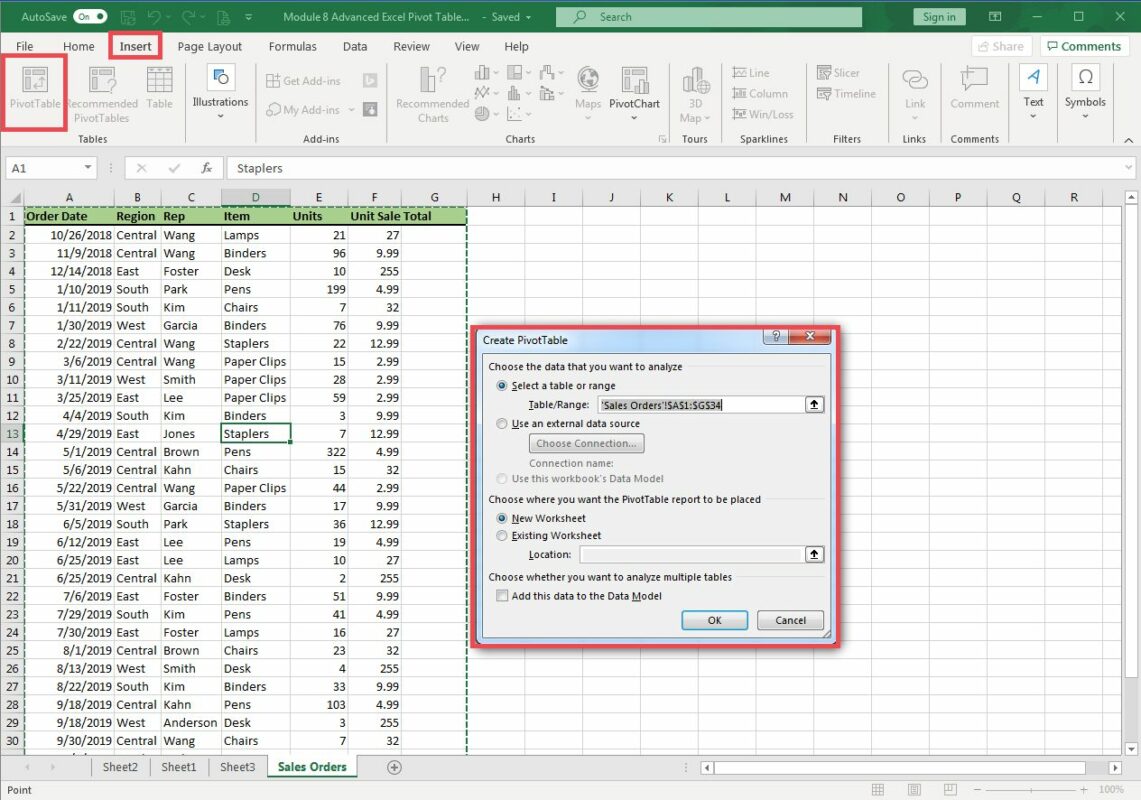
Task: Switch to the Data ribbon tab
Action: 355,46
